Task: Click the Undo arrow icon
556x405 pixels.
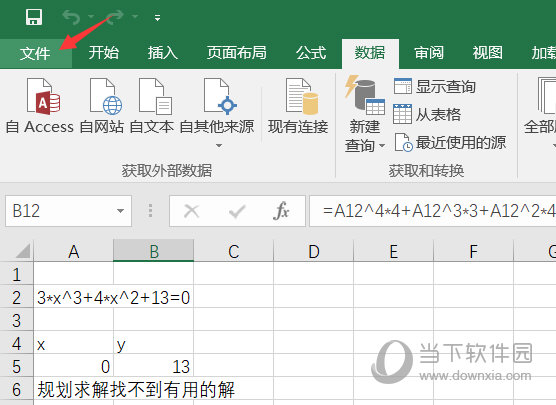Action: pyautogui.click(x=71, y=17)
